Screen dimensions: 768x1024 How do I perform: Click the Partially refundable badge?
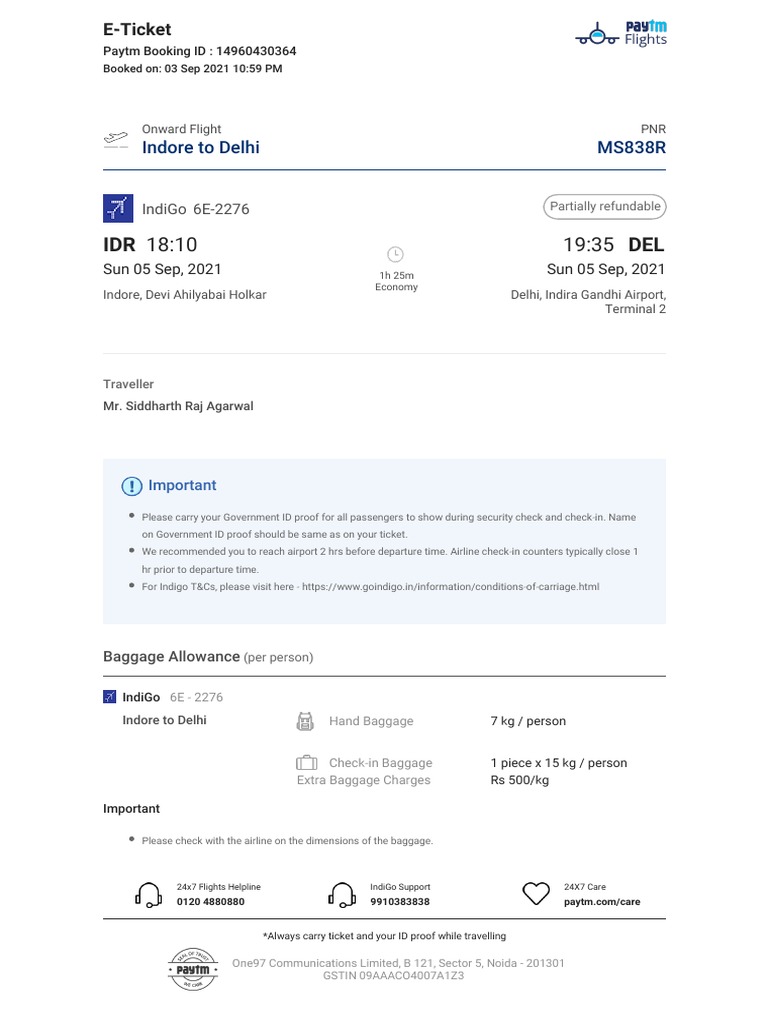pyautogui.click(x=605, y=207)
